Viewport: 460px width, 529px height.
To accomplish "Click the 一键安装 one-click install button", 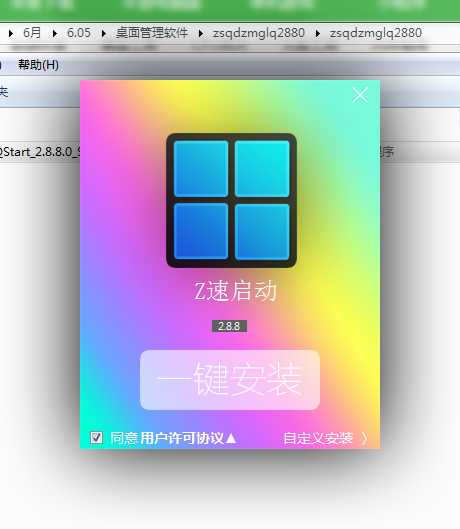I will (x=230, y=380).
